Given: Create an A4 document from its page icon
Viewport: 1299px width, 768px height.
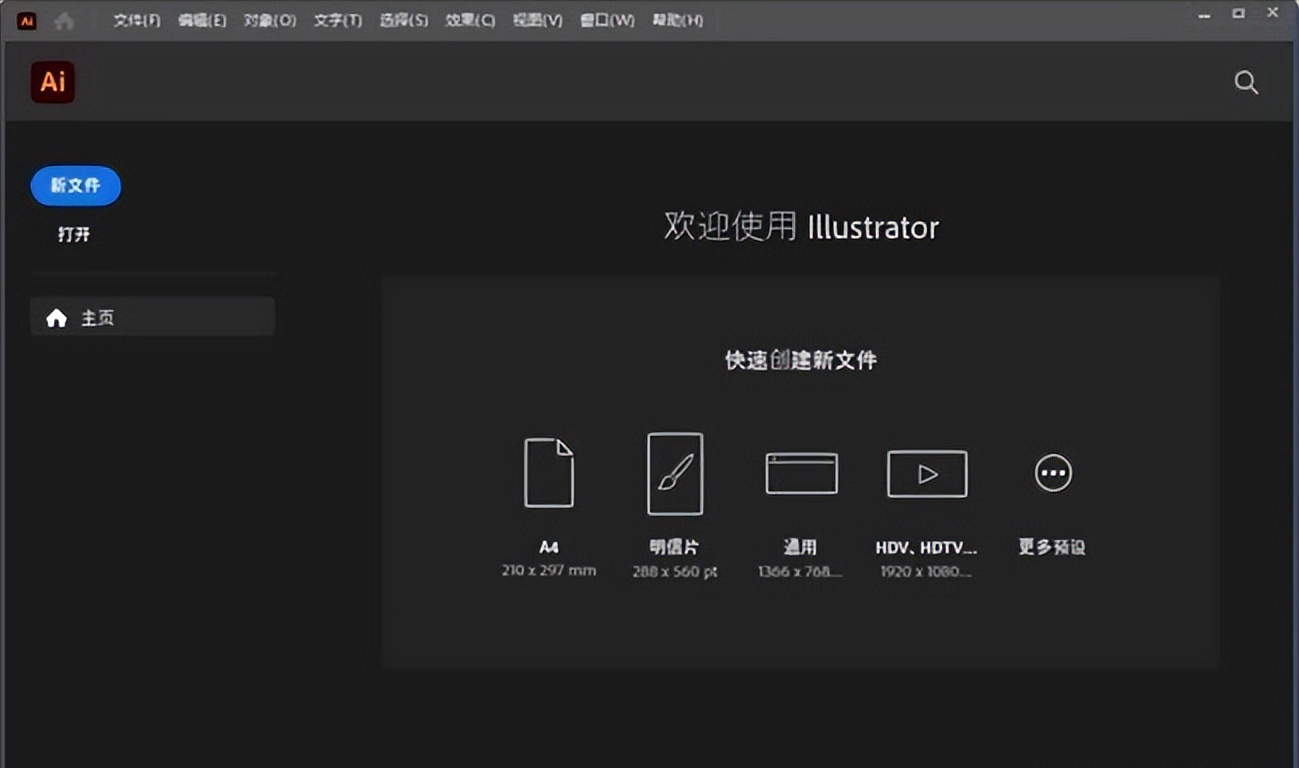Looking at the screenshot, I should pyautogui.click(x=549, y=473).
